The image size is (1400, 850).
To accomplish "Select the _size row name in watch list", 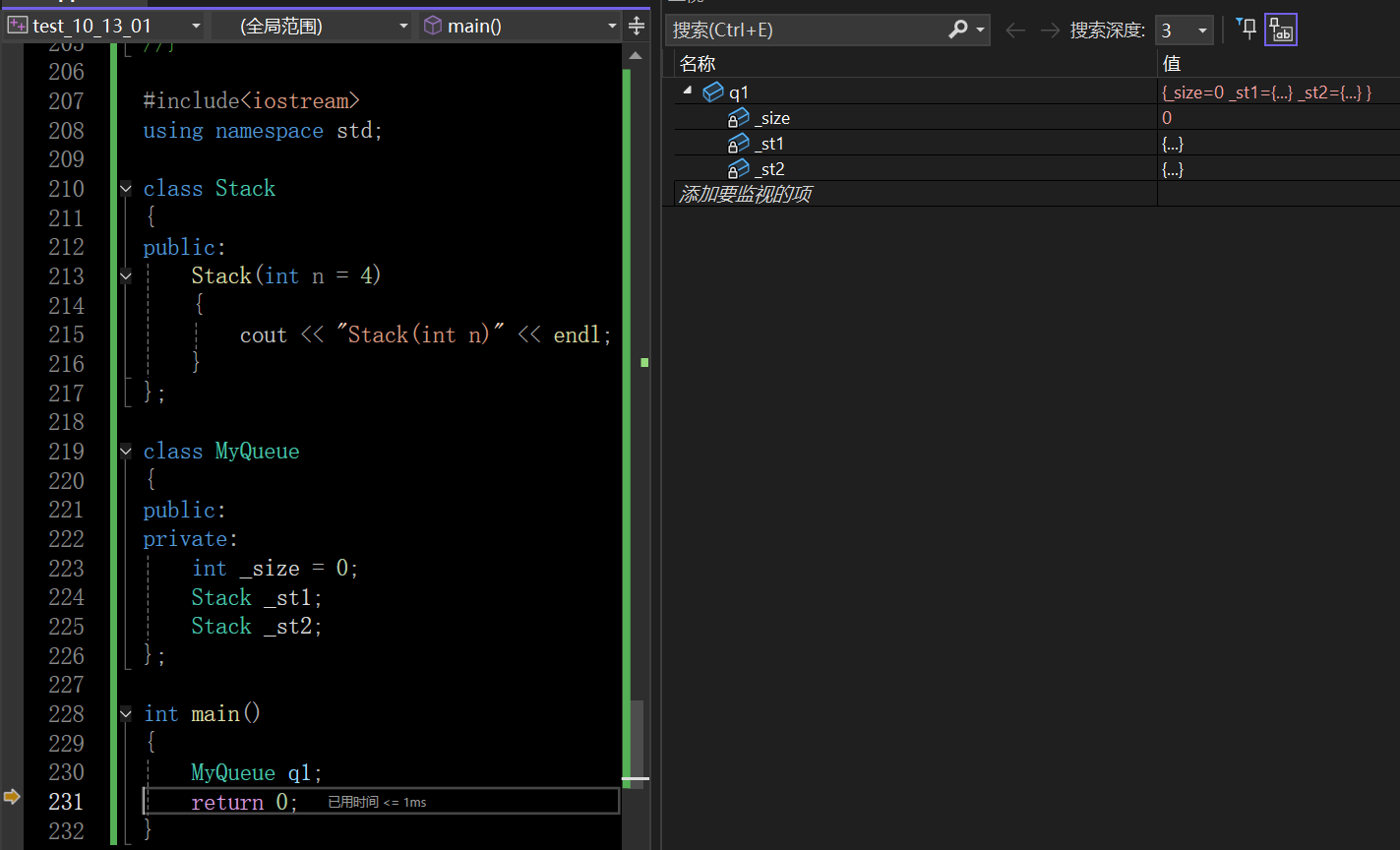I will pos(772,118).
